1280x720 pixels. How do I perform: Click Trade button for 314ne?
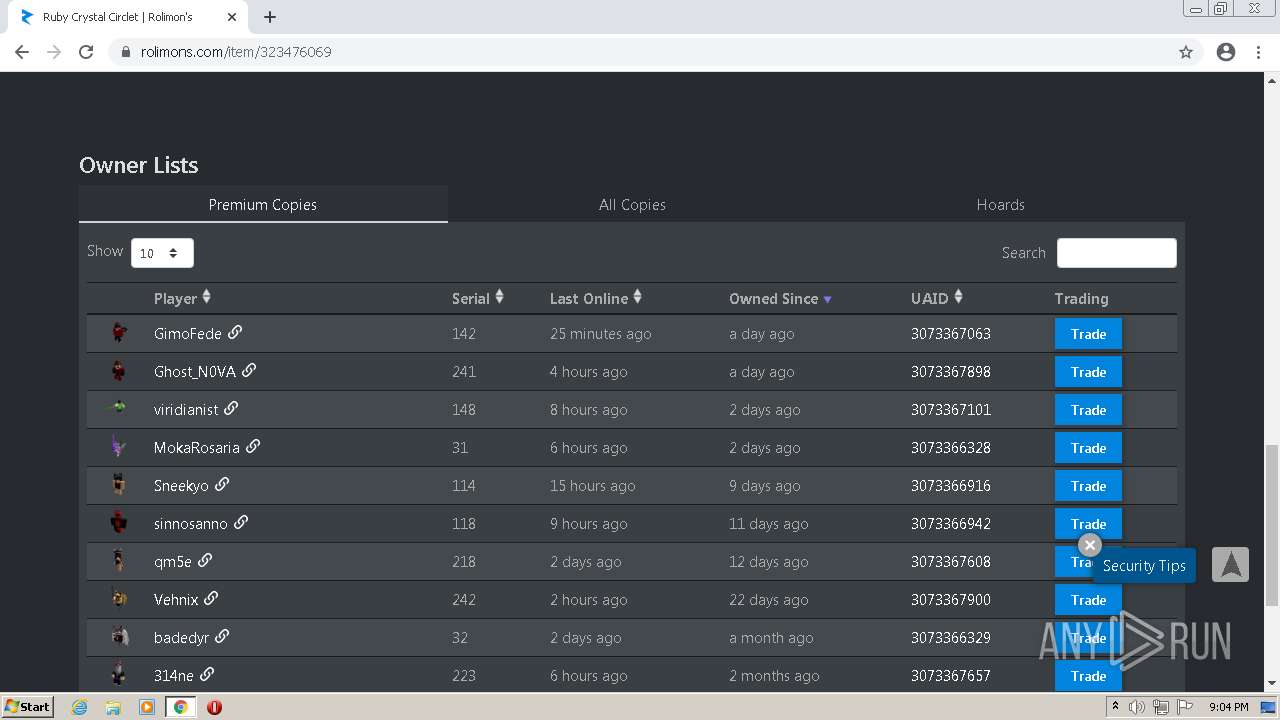tap(1088, 676)
